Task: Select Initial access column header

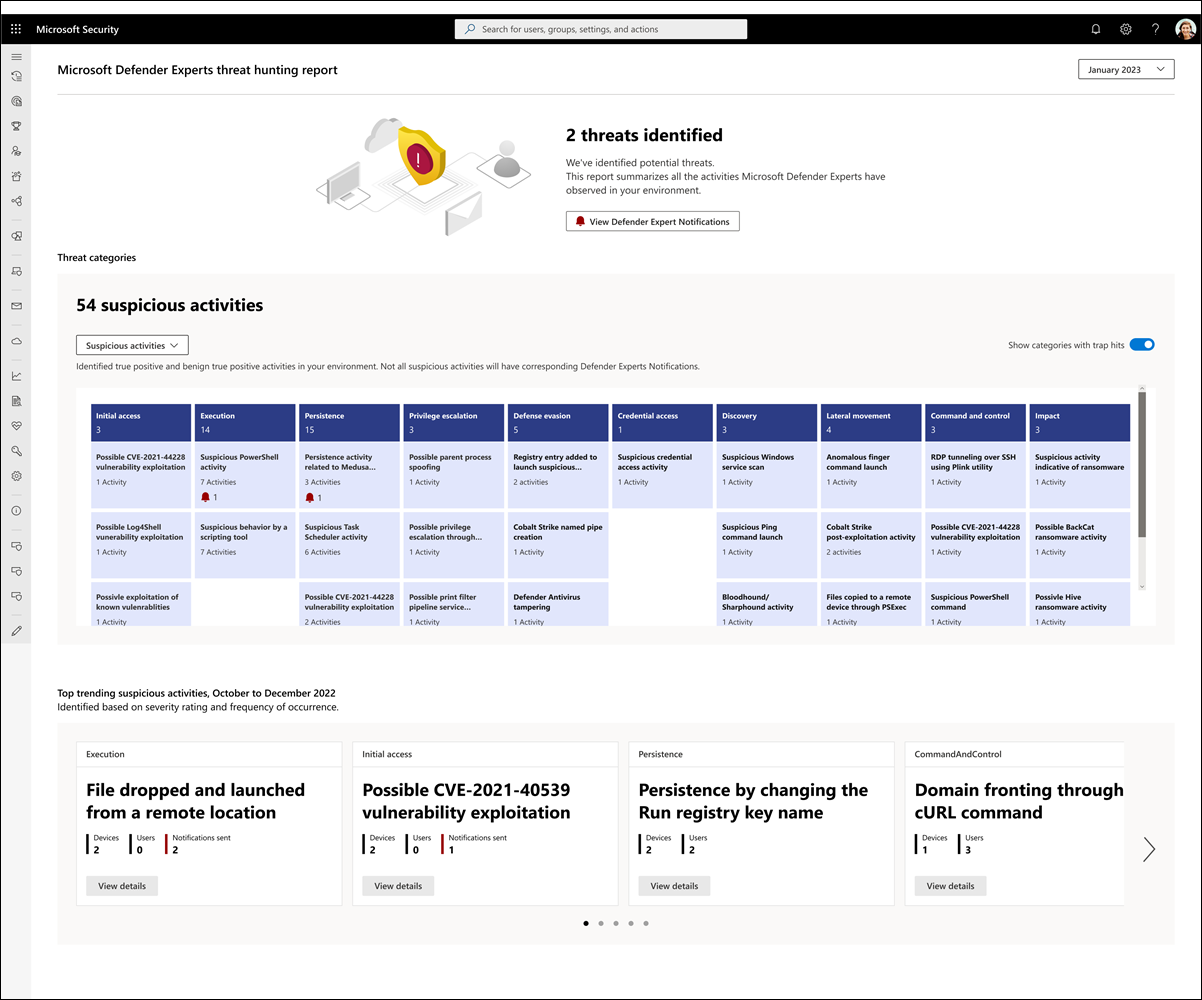Action: click(140, 422)
